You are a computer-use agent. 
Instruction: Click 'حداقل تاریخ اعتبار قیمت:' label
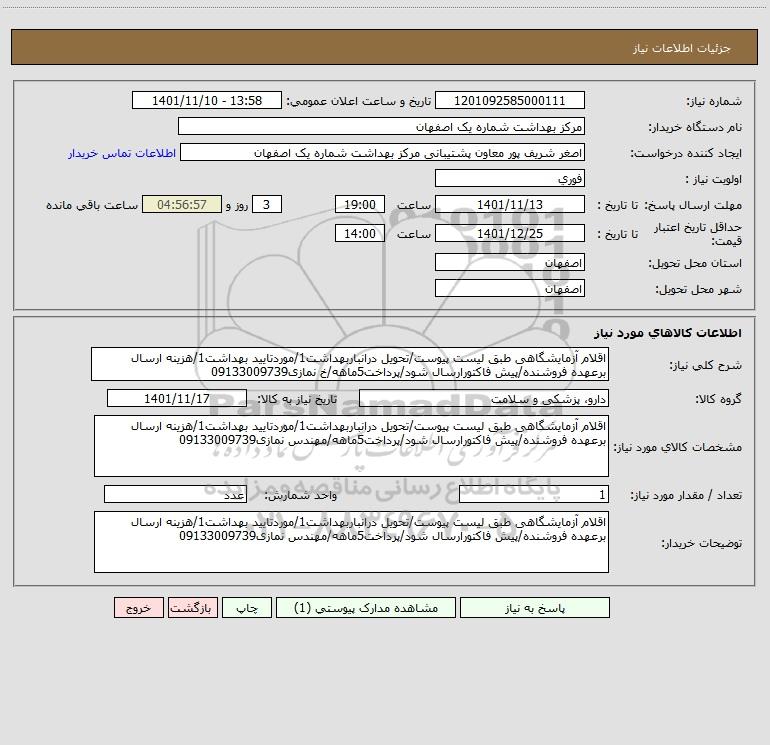698,234
